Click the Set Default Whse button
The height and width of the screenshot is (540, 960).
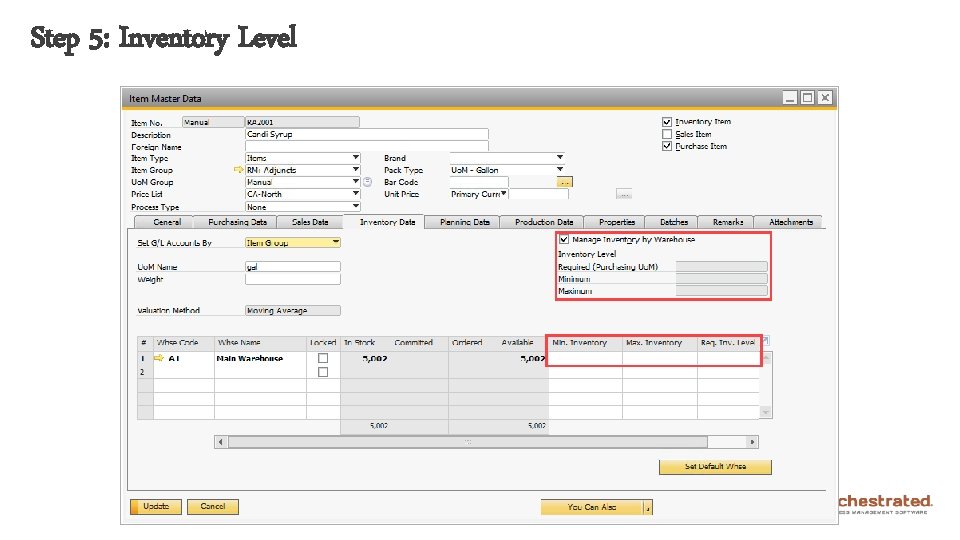pos(715,467)
